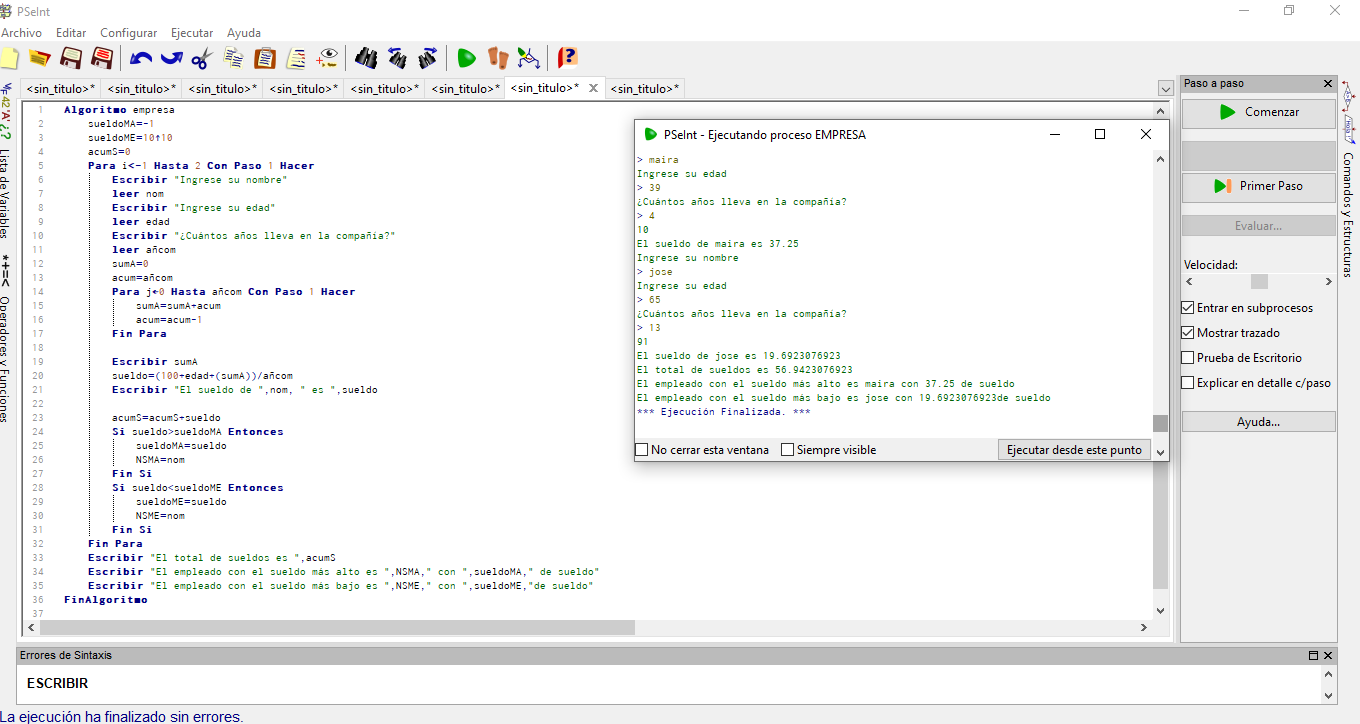This screenshot has height=724, width=1360.
Task: Open the help book icon in toolbar
Action: 567,58
